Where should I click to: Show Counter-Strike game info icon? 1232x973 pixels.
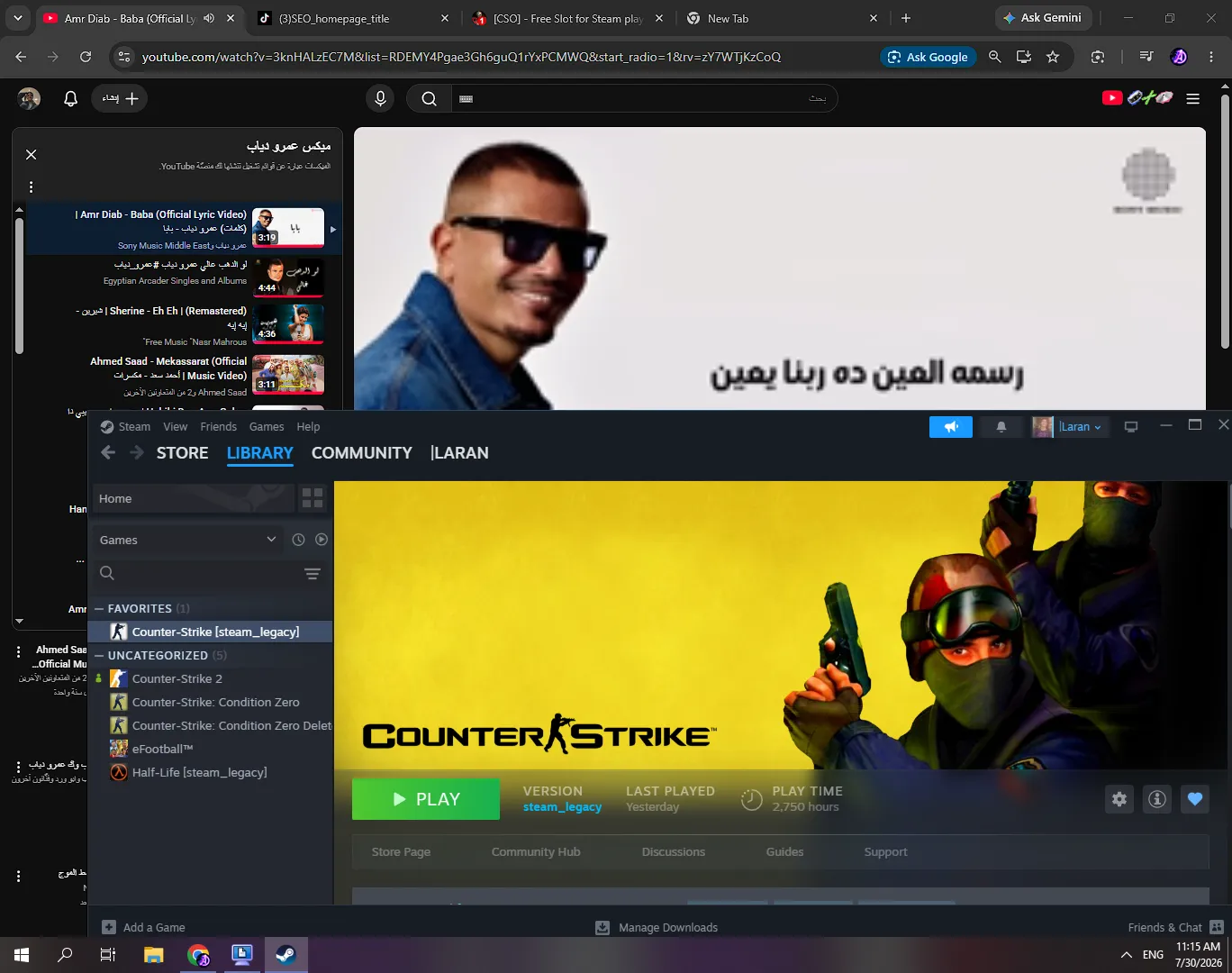1157,799
